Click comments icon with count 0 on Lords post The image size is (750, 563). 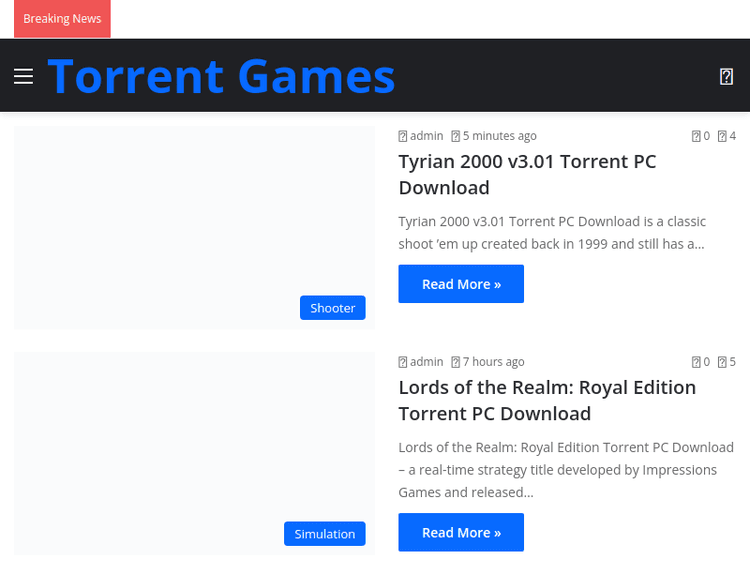[696, 362]
